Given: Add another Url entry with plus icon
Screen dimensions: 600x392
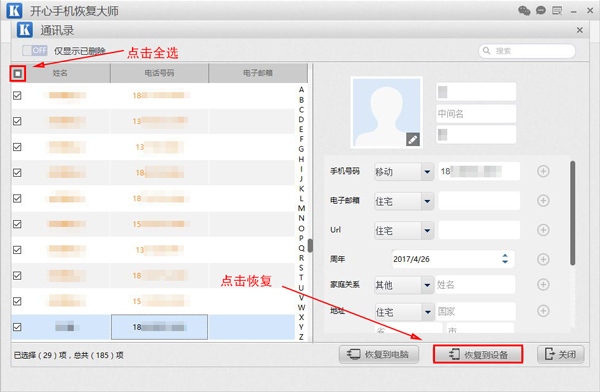Looking at the screenshot, I should 543,230.
